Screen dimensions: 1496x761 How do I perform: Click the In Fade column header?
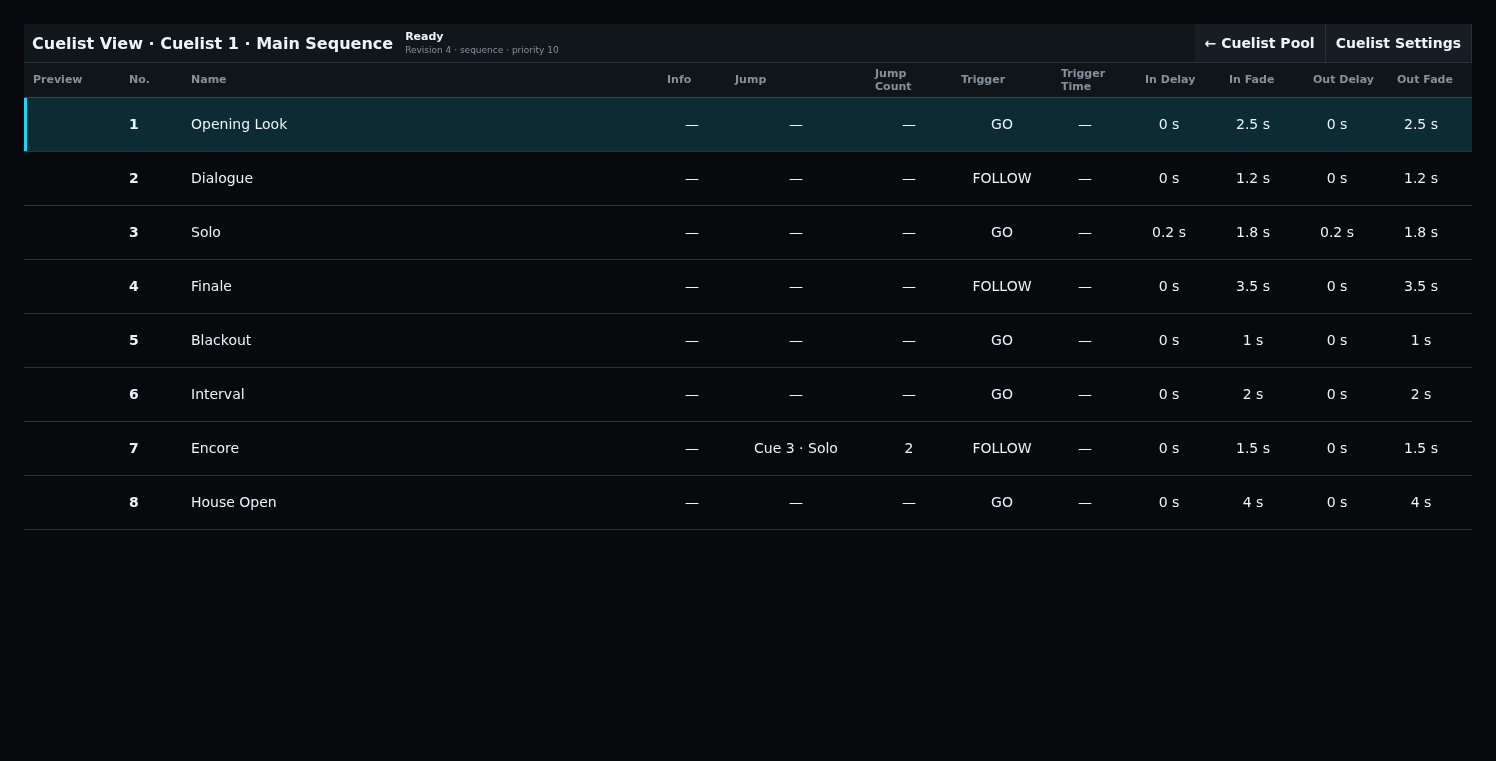click(x=1252, y=79)
